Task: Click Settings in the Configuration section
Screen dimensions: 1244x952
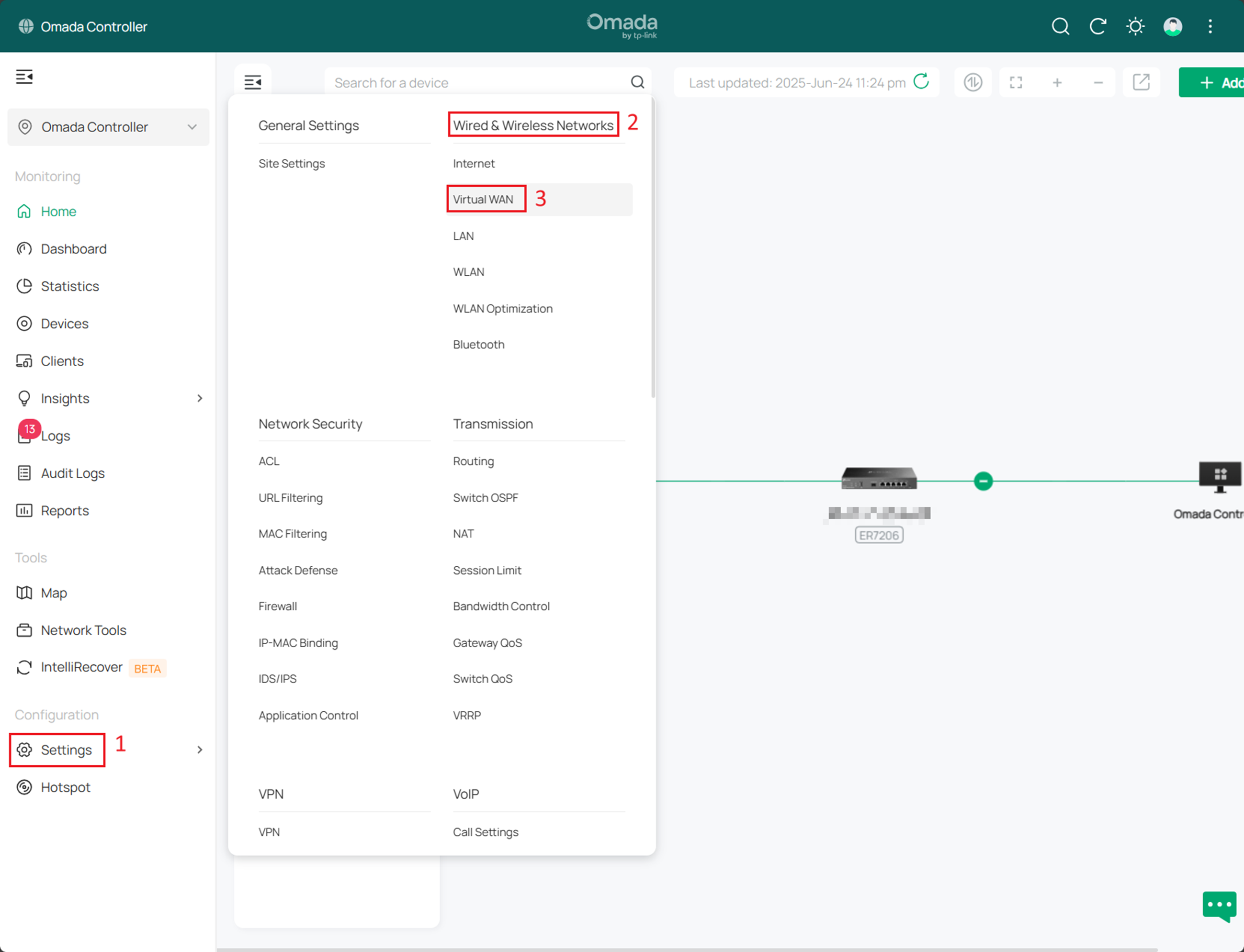Action: pyautogui.click(x=57, y=750)
